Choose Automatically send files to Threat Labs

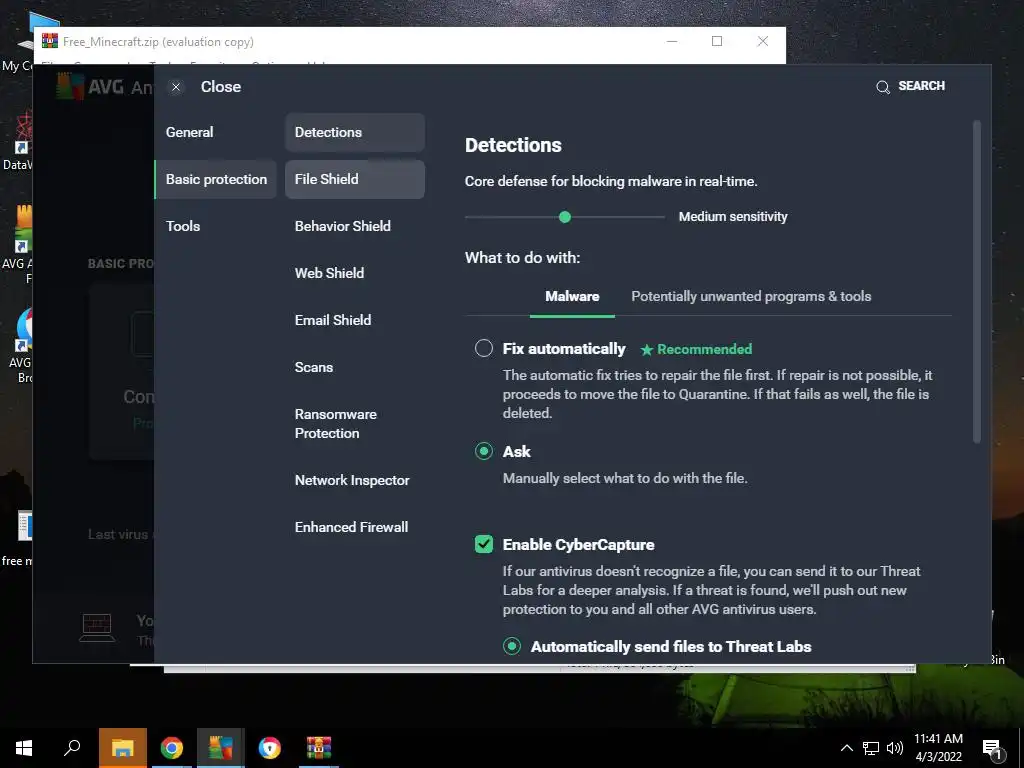pyautogui.click(x=512, y=647)
